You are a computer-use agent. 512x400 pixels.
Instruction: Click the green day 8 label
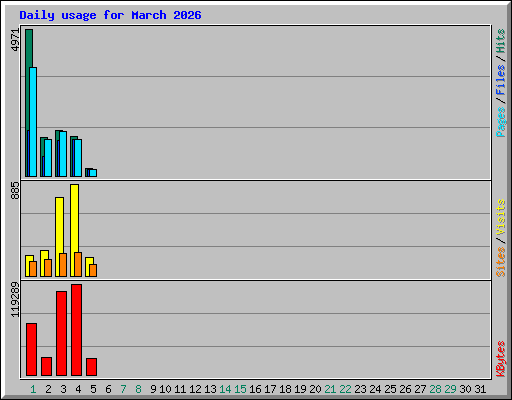138,389
